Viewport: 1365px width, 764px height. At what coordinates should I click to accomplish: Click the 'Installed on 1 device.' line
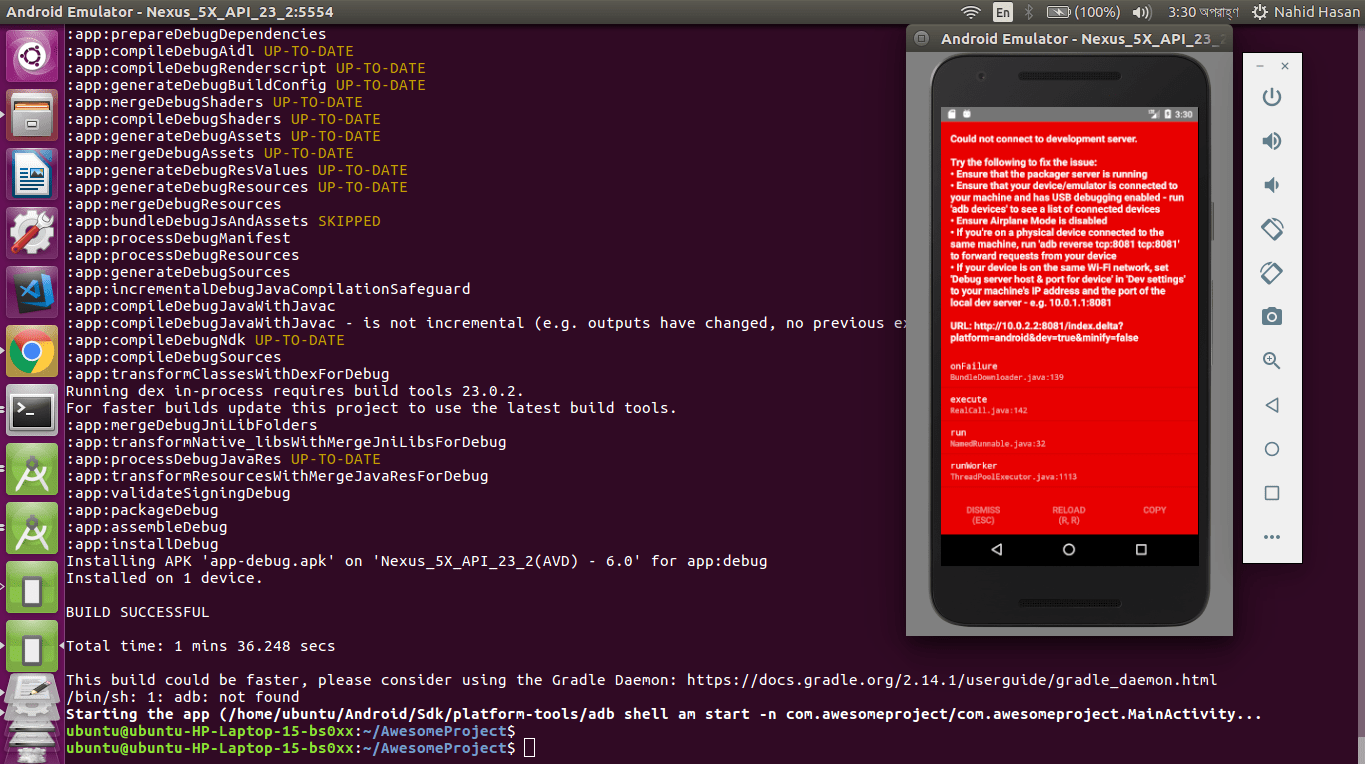[164, 578]
